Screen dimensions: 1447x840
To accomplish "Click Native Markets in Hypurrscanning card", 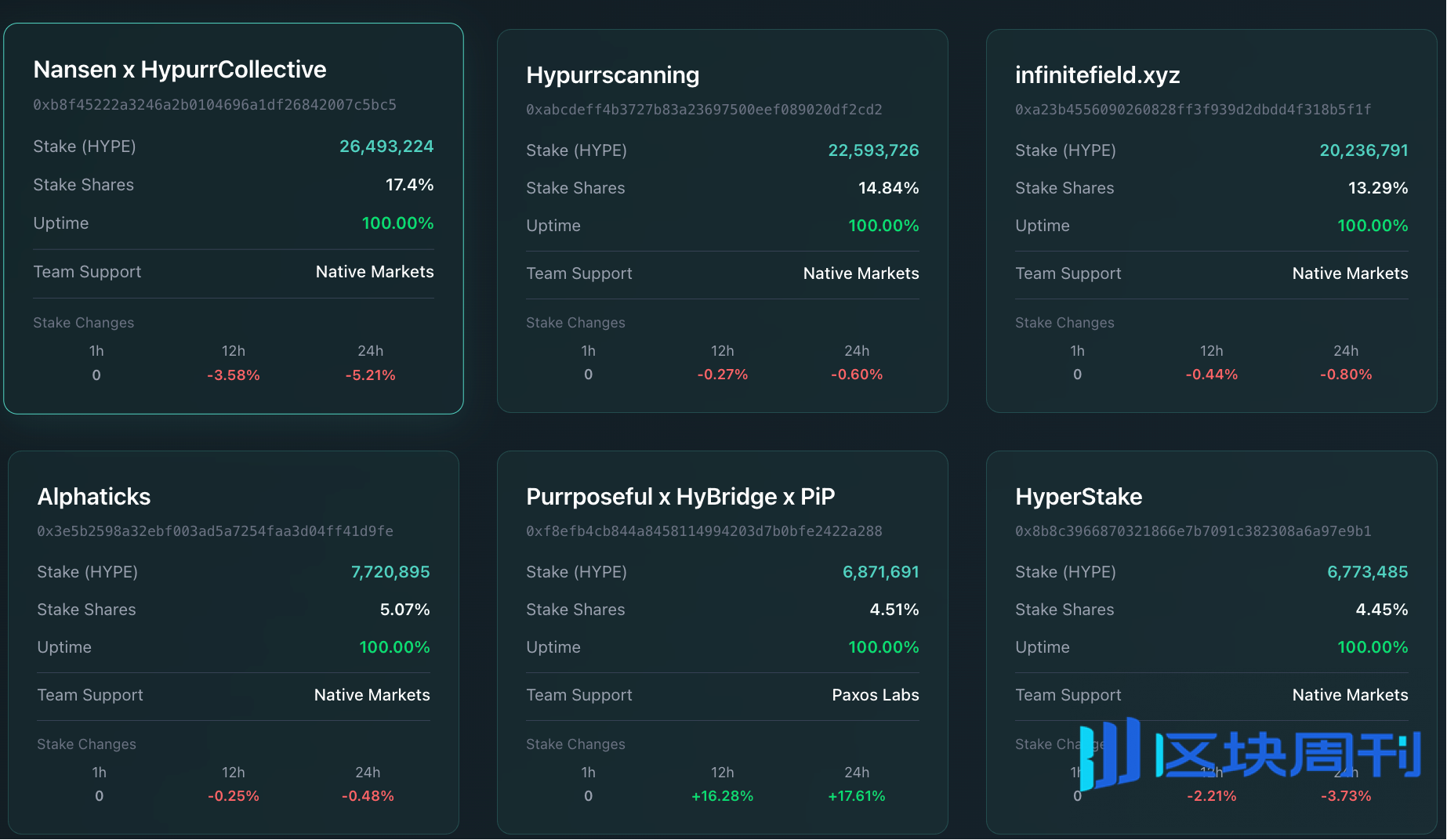I will pyautogui.click(x=861, y=273).
